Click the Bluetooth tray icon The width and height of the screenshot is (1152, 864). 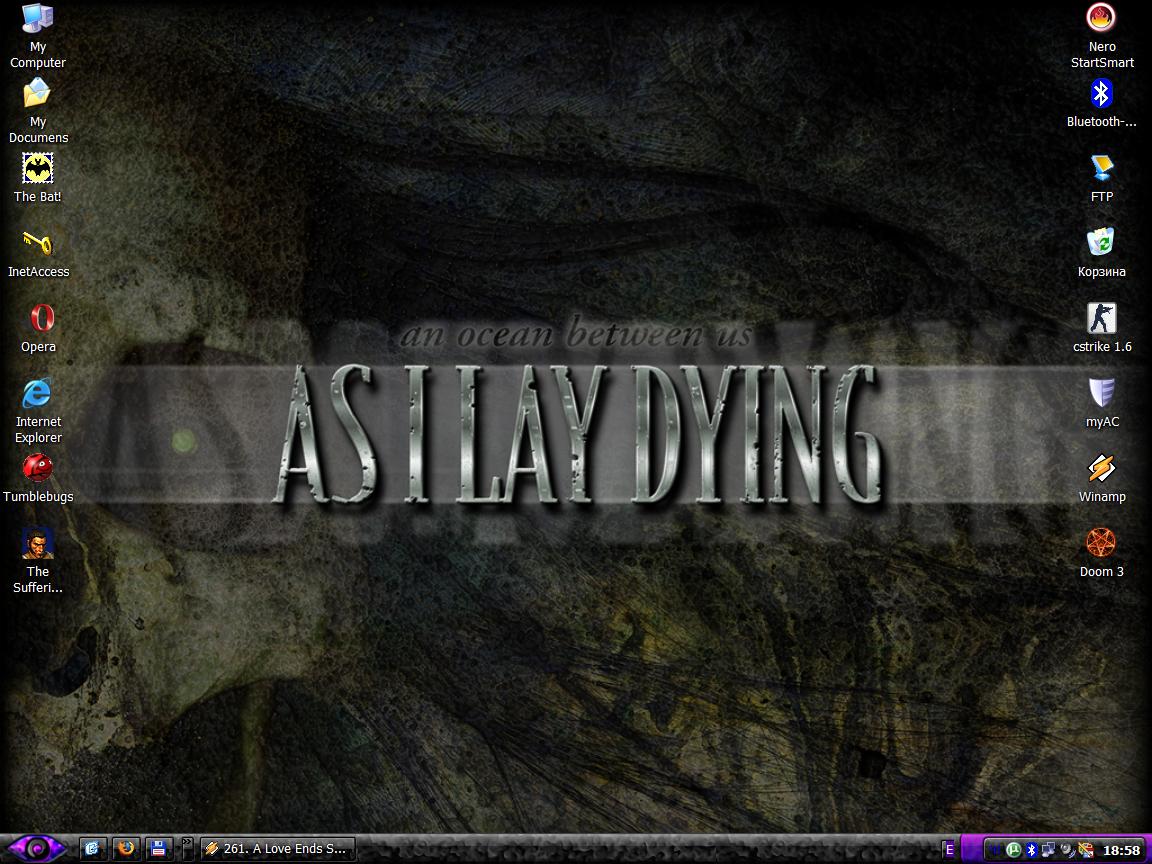pos(1032,850)
